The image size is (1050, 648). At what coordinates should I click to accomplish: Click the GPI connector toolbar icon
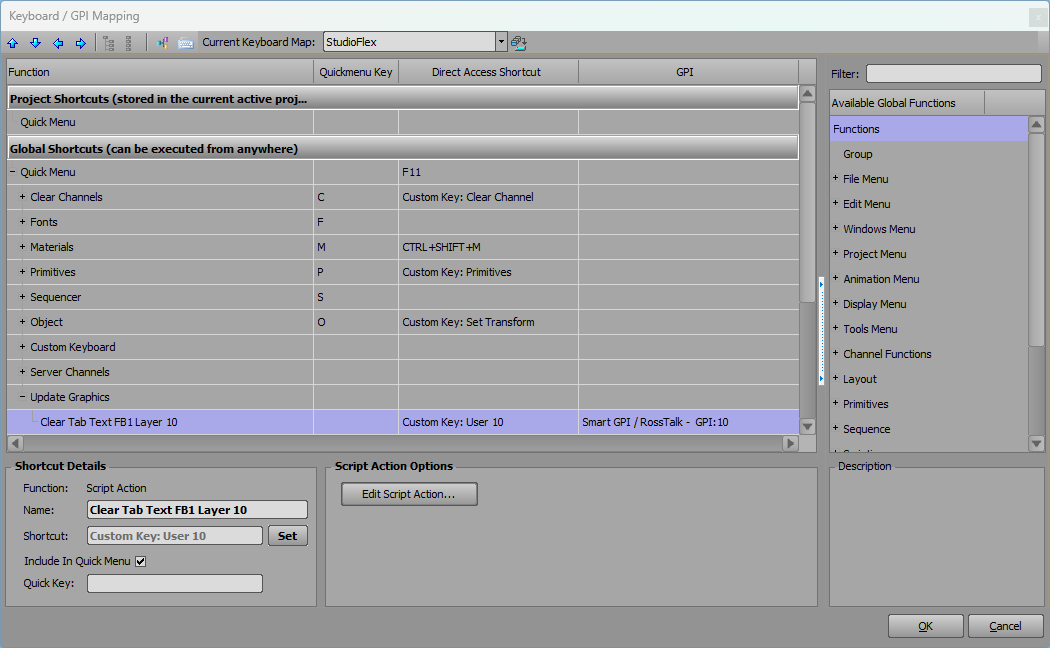[163, 43]
